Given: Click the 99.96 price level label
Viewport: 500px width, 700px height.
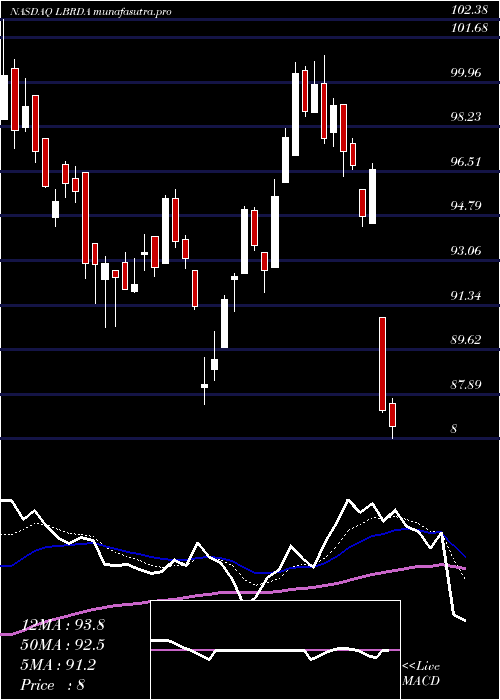Looking at the screenshot, I should [x=466, y=73].
